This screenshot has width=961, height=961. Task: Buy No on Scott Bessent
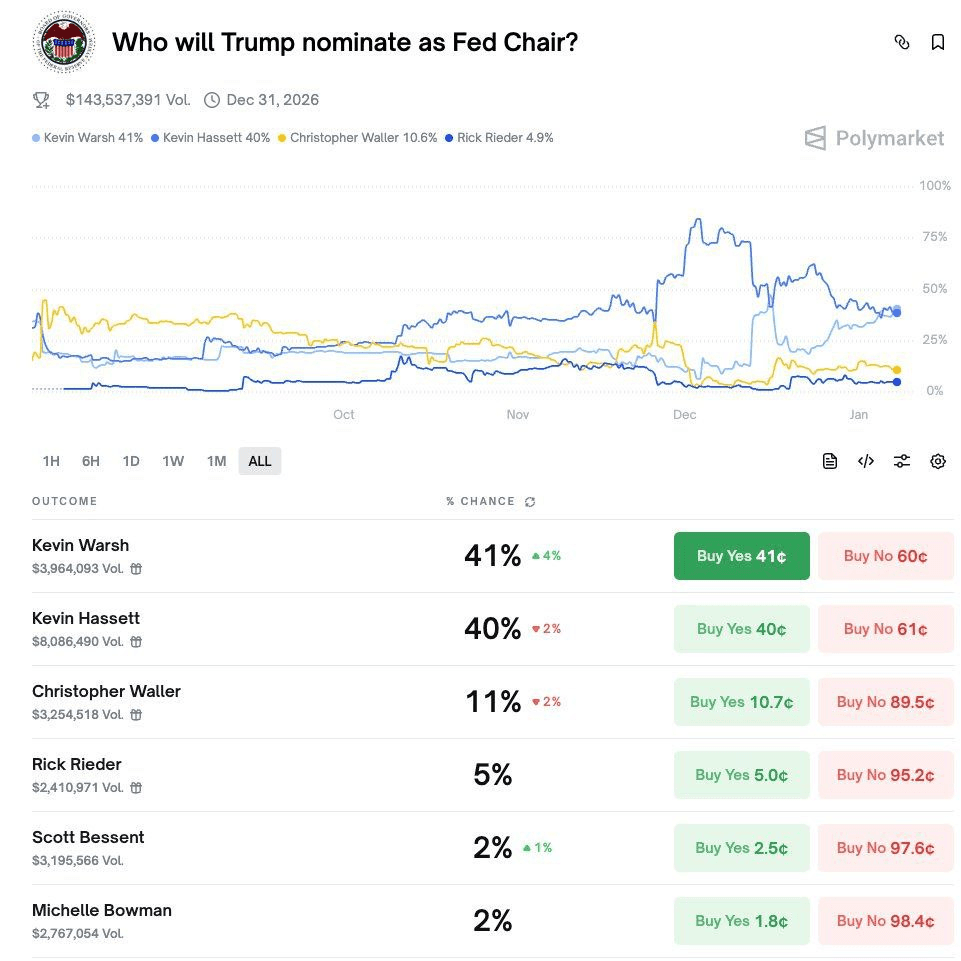(x=885, y=848)
